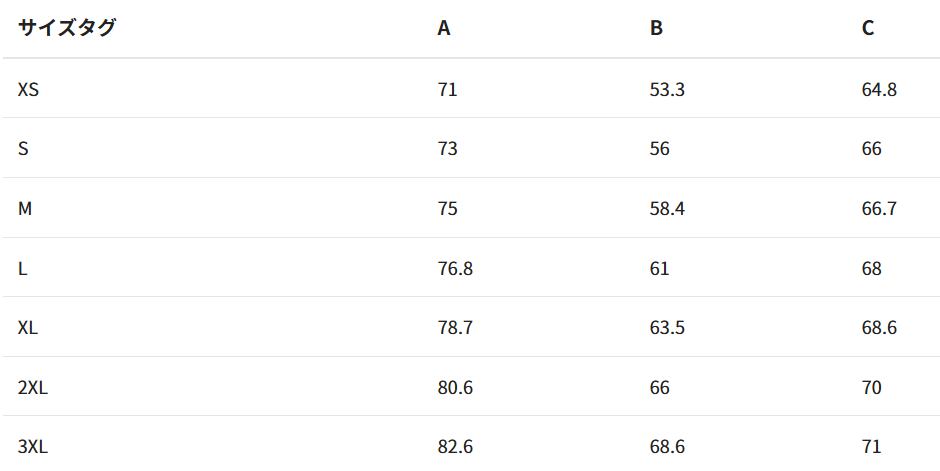Select the 63.5 value for size XL
Viewport: 940px width, 471px height.
pyautogui.click(x=667, y=327)
